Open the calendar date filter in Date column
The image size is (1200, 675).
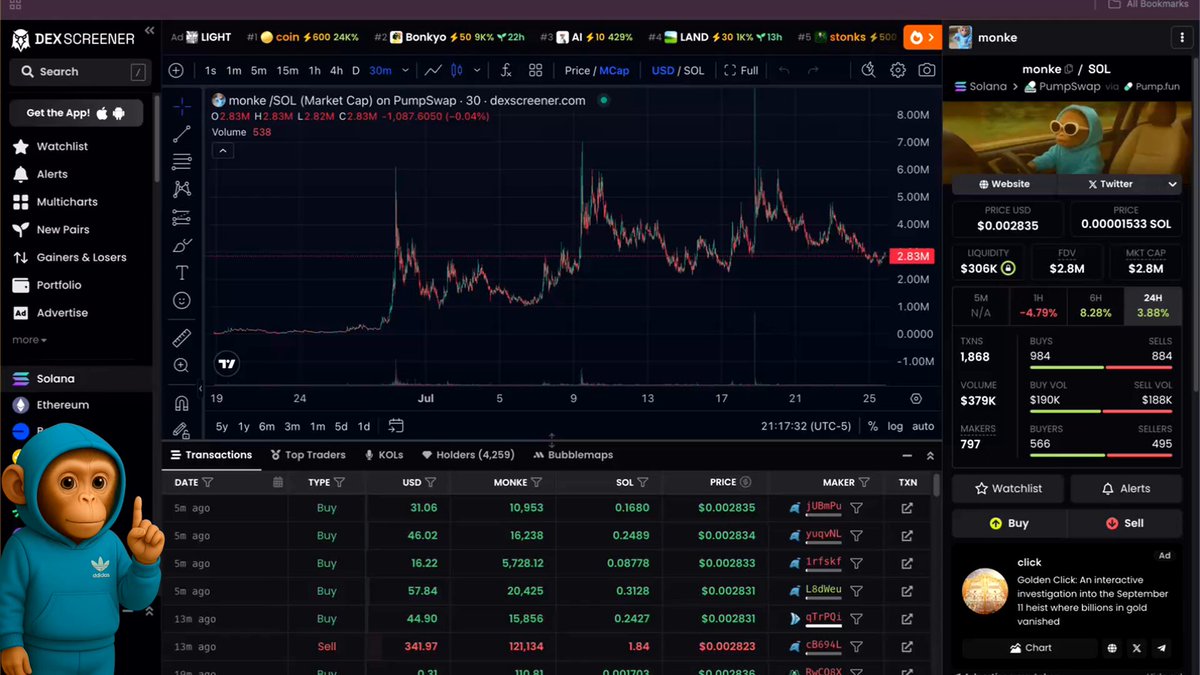pyautogui.click(x=278, y=482)
